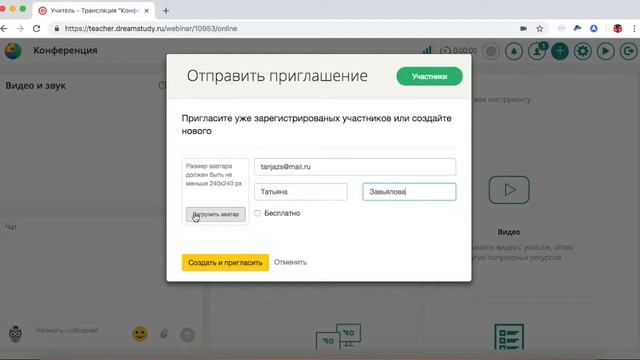
Task: Click the notification bell icon
Action: pyautogui.click(x=514, y=51)
